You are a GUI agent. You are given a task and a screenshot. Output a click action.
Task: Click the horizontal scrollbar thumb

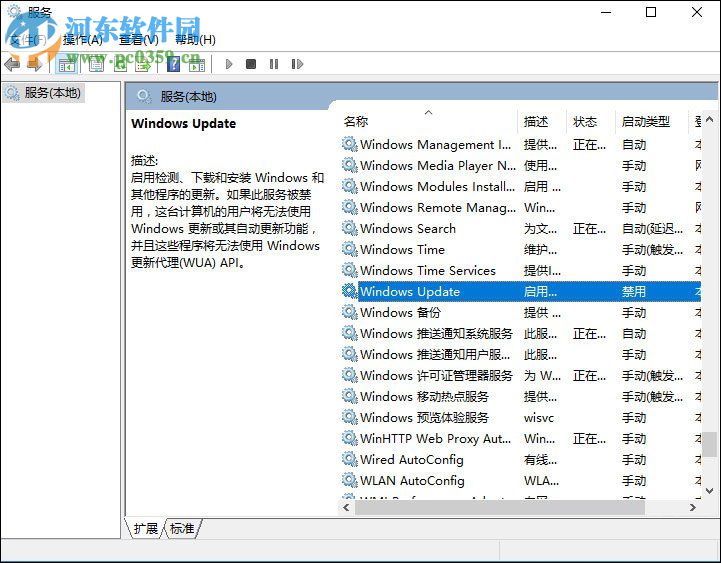tap(500, 507)
